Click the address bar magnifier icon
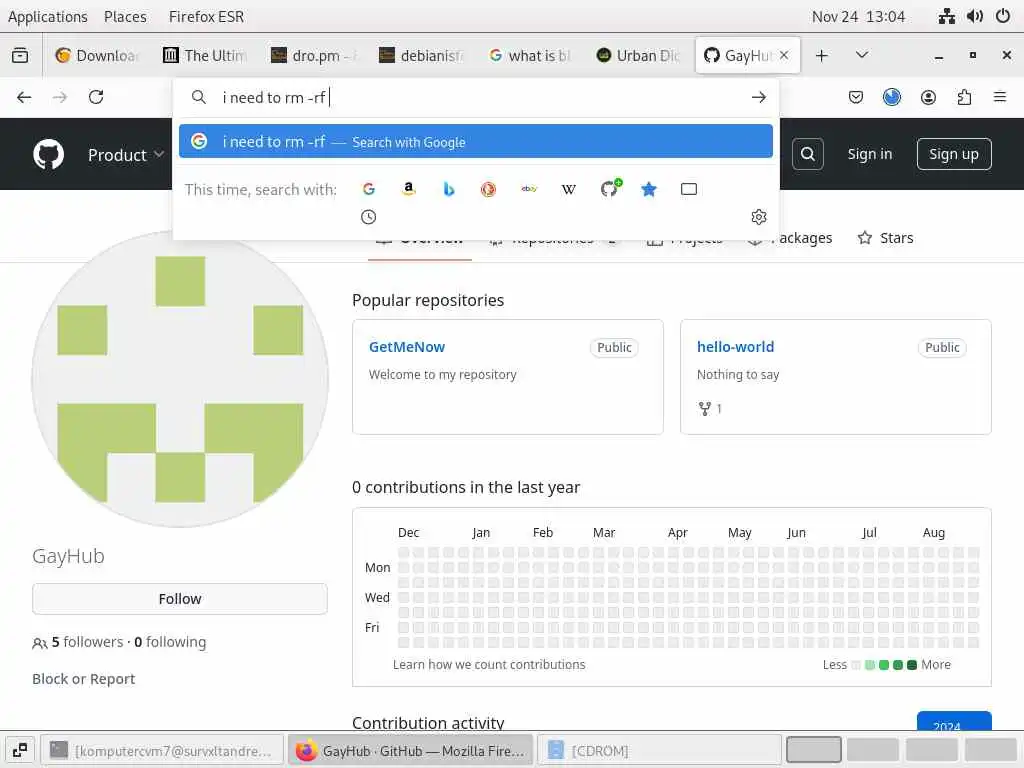Screen dimensions: 1024x768 (199, 97)
